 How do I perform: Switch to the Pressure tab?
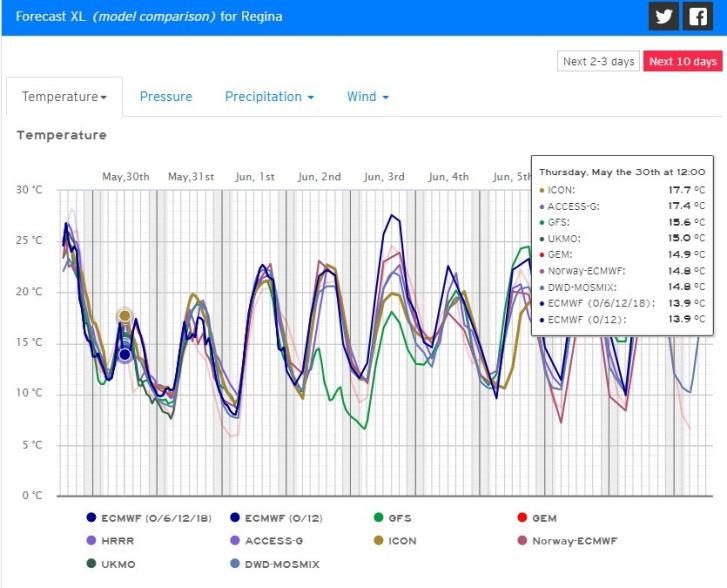coord(166,97)
